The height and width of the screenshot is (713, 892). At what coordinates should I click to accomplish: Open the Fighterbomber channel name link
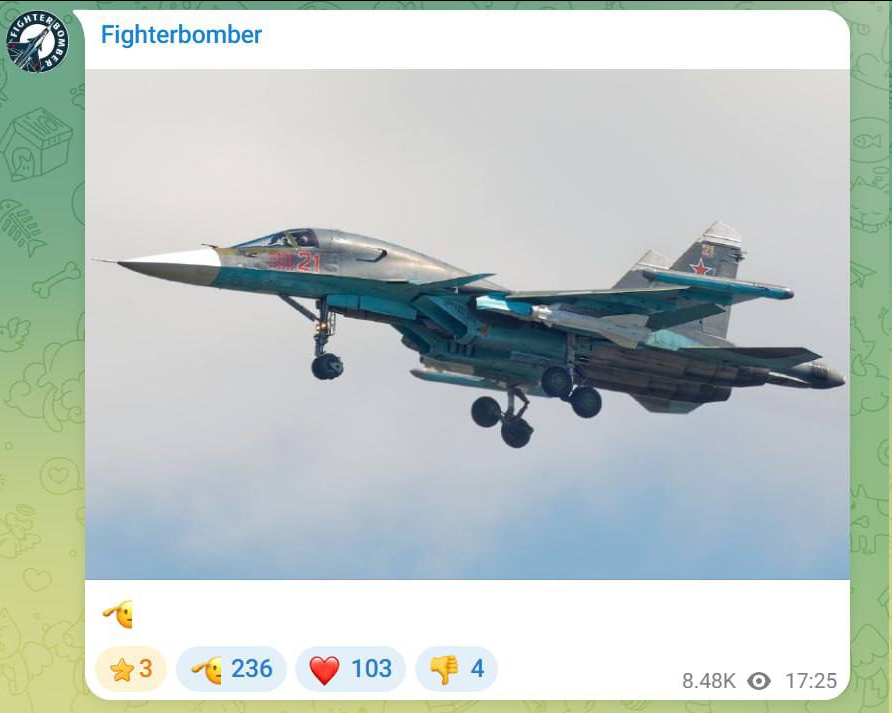[x=181, y=35]
